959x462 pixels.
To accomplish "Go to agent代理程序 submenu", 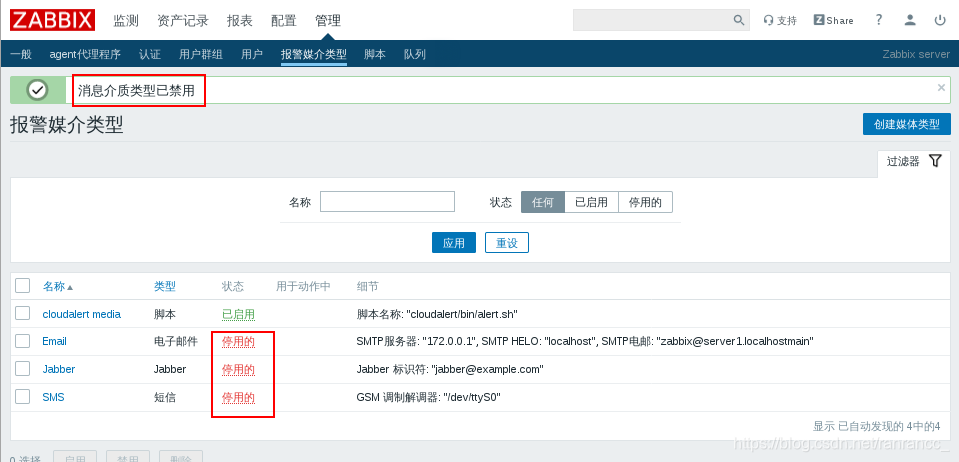I will (x=85, y=54).
